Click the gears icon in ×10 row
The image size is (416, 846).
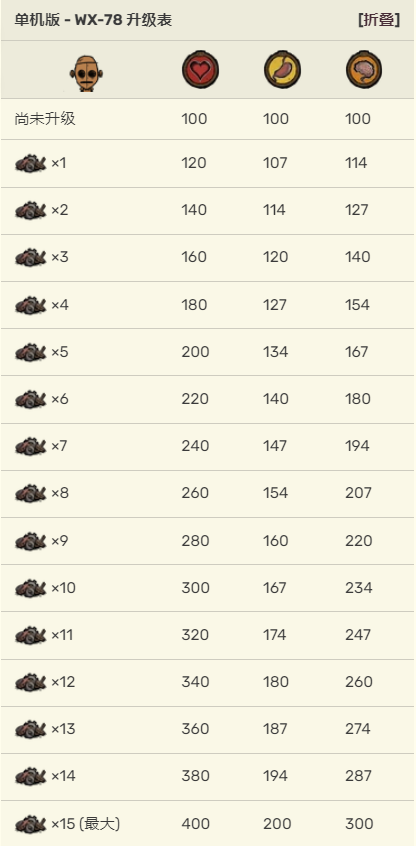(31, 588)
